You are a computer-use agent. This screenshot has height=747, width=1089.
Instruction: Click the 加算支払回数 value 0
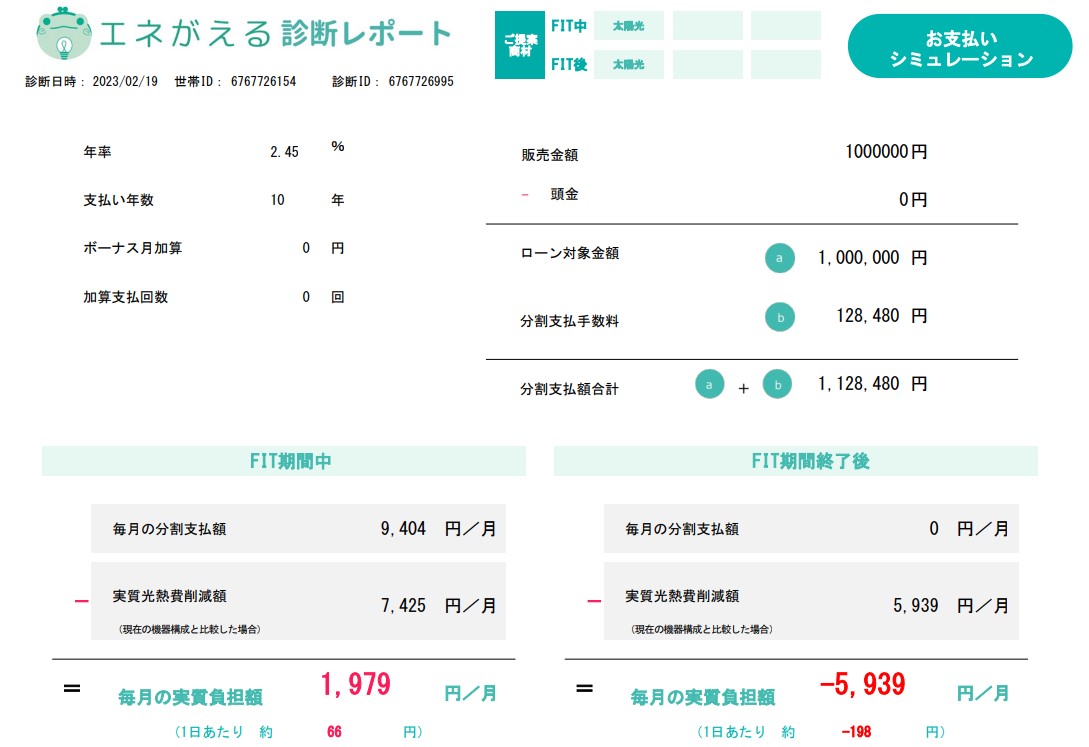[x=306, y=297]
